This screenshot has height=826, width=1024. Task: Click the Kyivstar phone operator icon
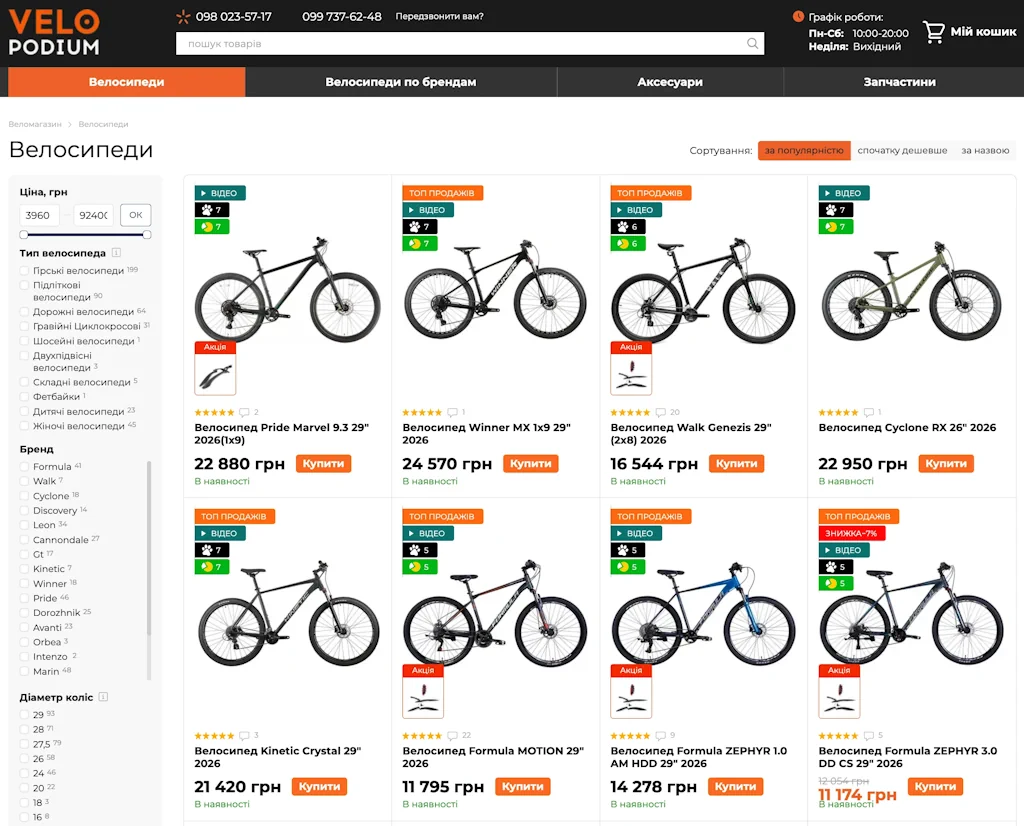pyautogui.click(x=183, y=17)
